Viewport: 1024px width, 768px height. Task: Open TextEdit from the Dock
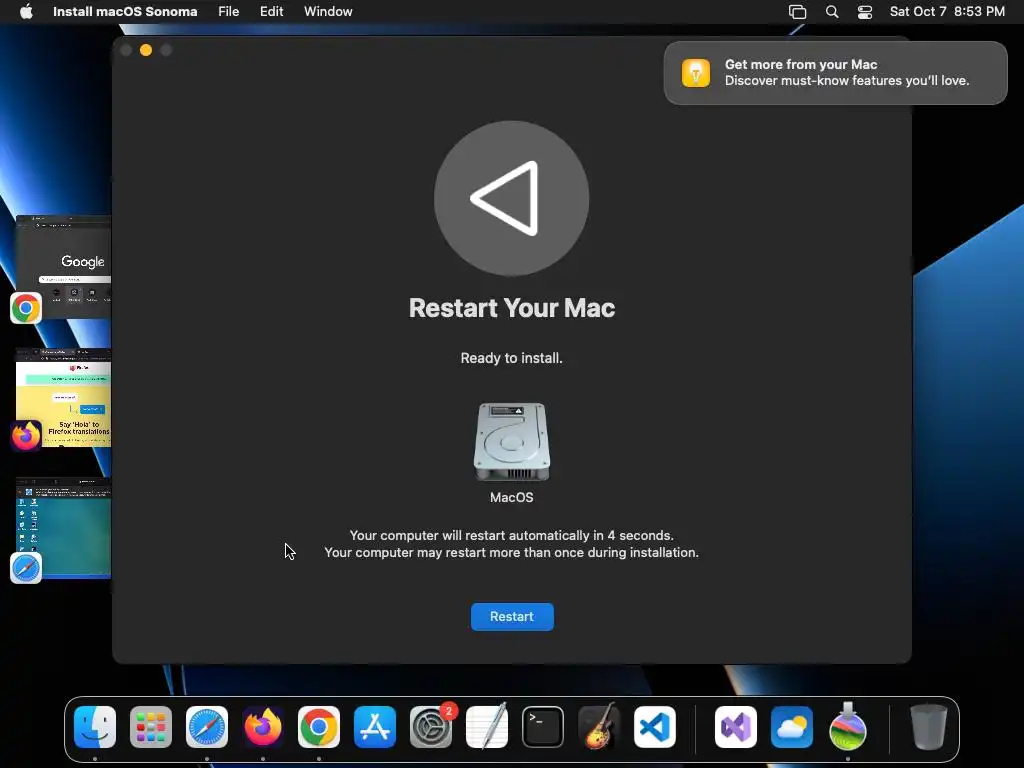click(x=487, y=726)
